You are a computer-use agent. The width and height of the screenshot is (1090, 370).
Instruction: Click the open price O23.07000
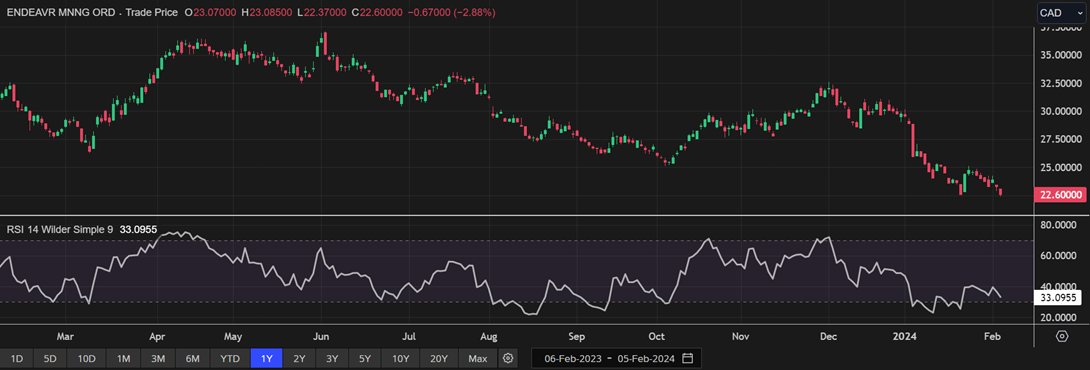[211, 13]
